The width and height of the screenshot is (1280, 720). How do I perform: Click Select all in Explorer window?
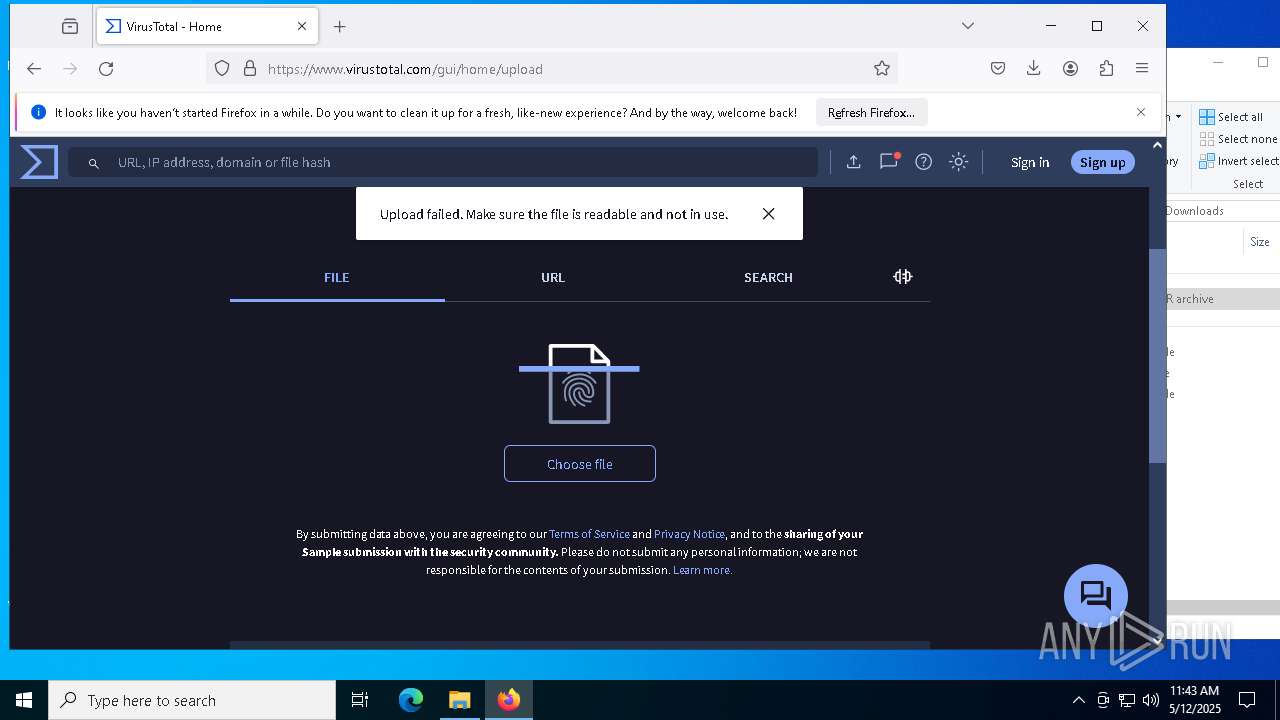1232,117
